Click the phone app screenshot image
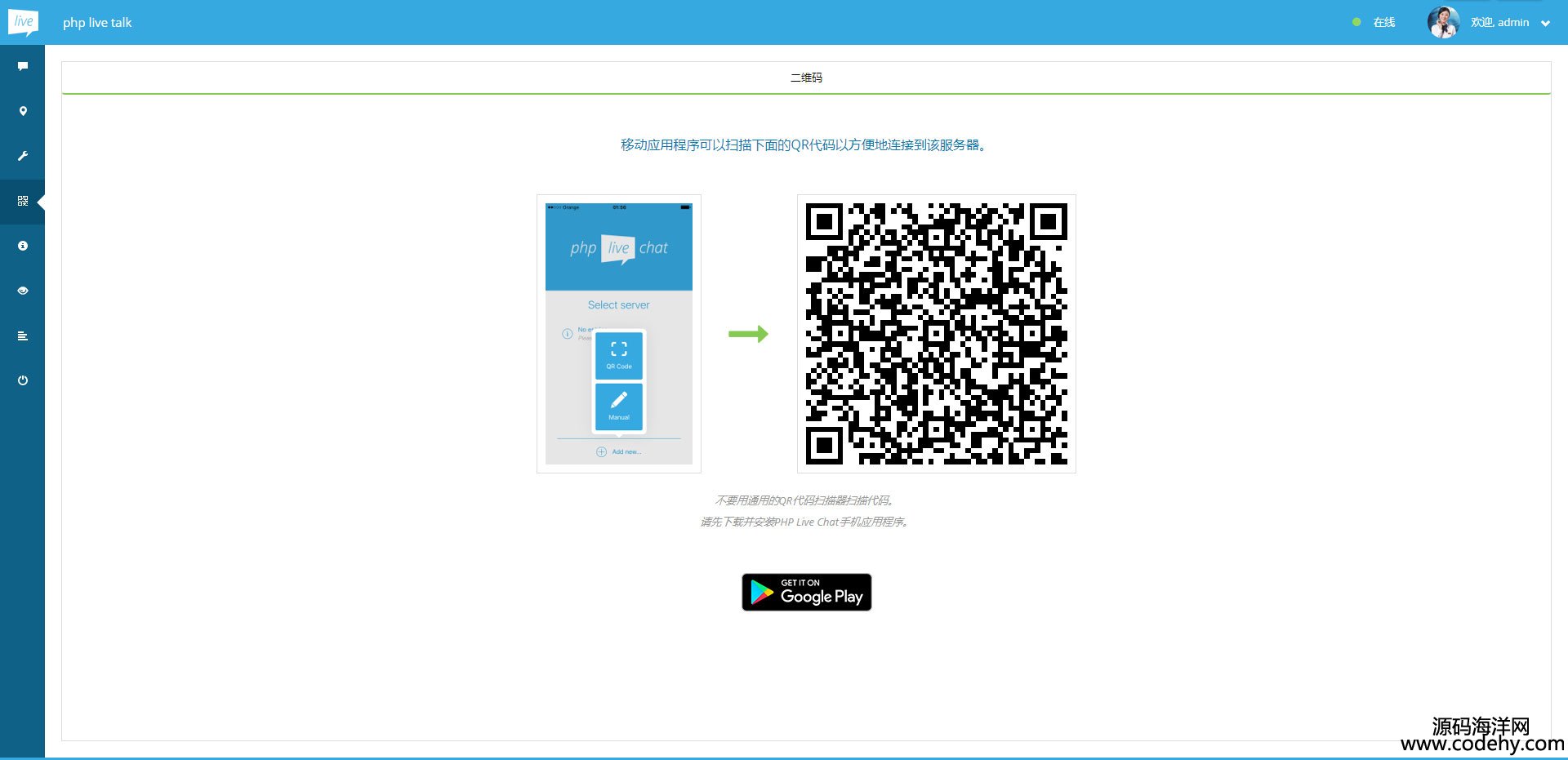1568x760 pixels. [x=619, y=334]
